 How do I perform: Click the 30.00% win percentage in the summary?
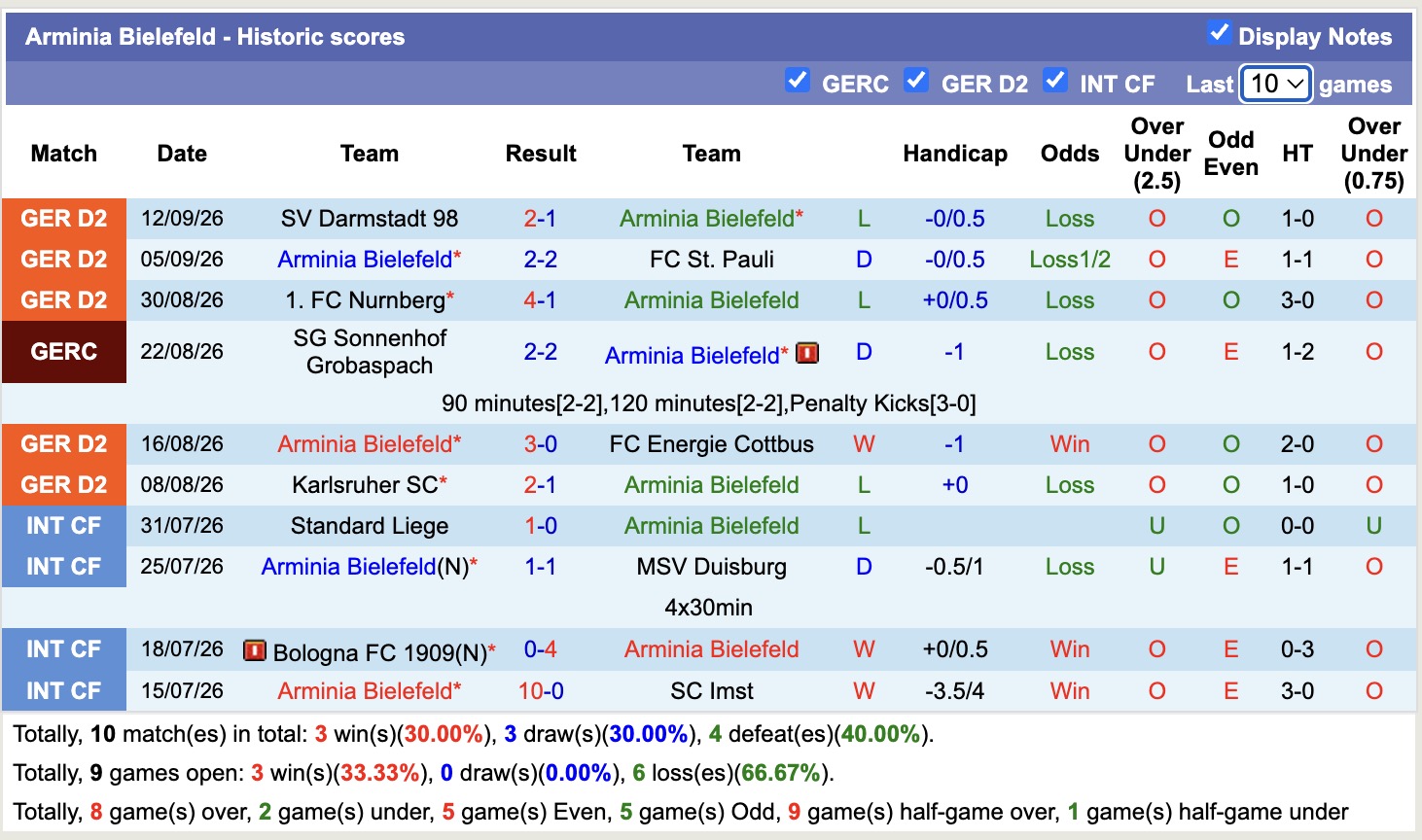click(x=444, y=734)
